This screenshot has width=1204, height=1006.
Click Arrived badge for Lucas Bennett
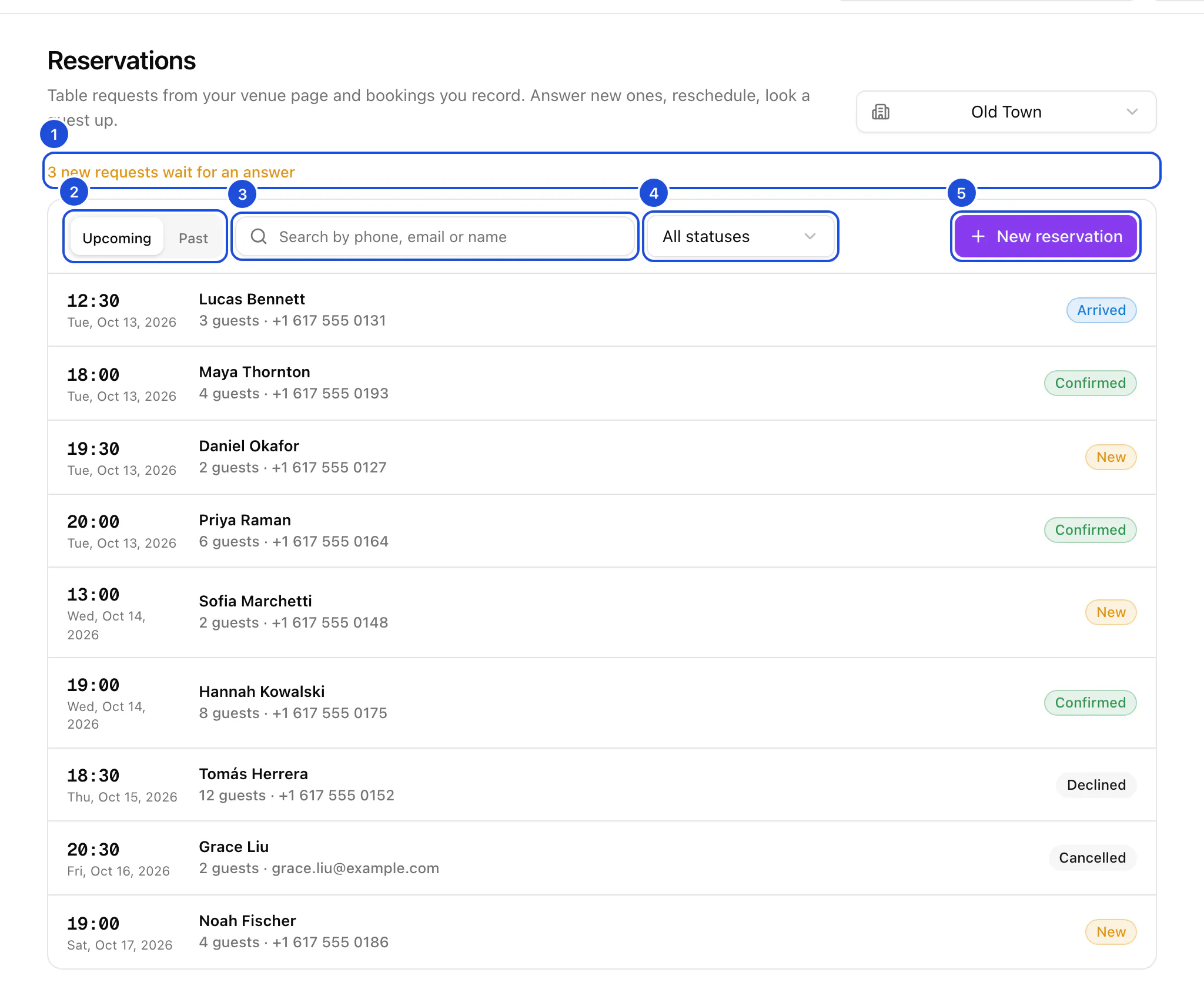[1101, 310]
